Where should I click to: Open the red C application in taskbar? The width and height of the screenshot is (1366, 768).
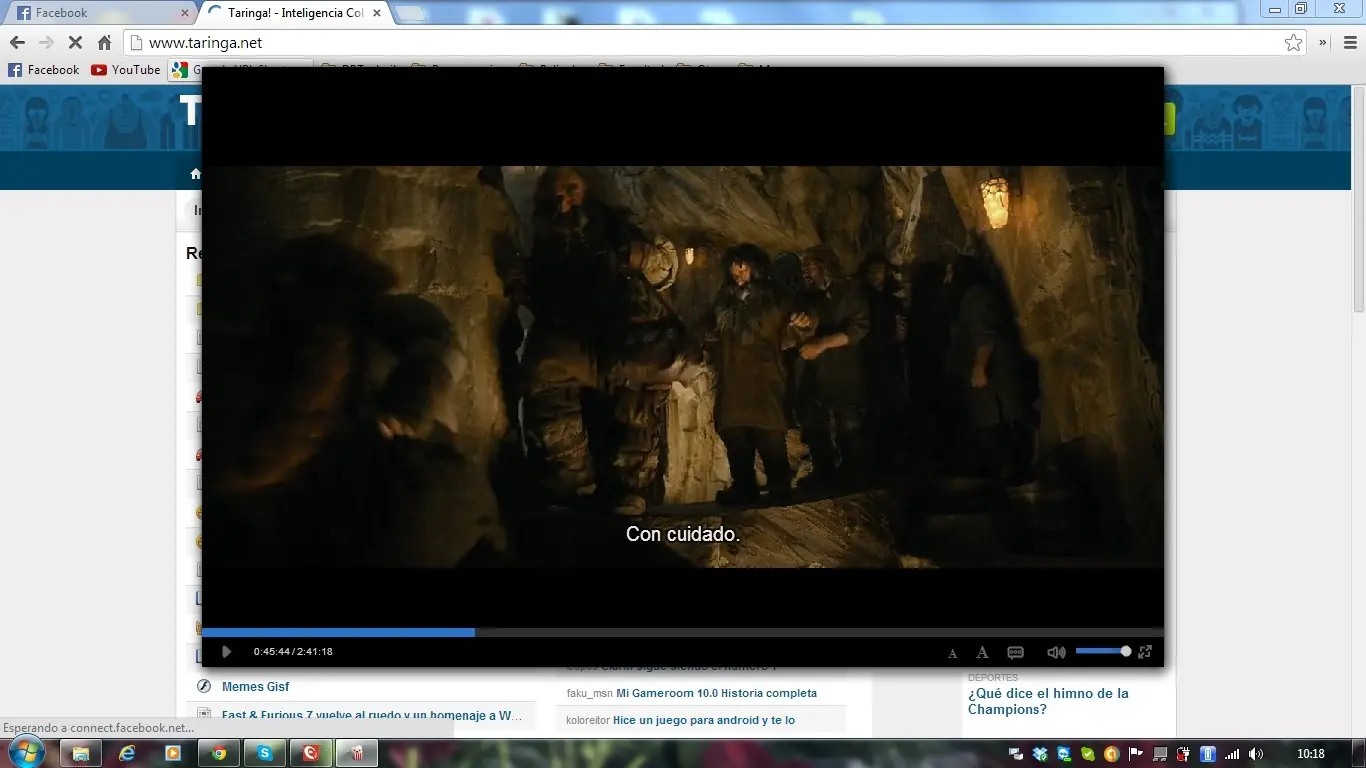[311, 753]
